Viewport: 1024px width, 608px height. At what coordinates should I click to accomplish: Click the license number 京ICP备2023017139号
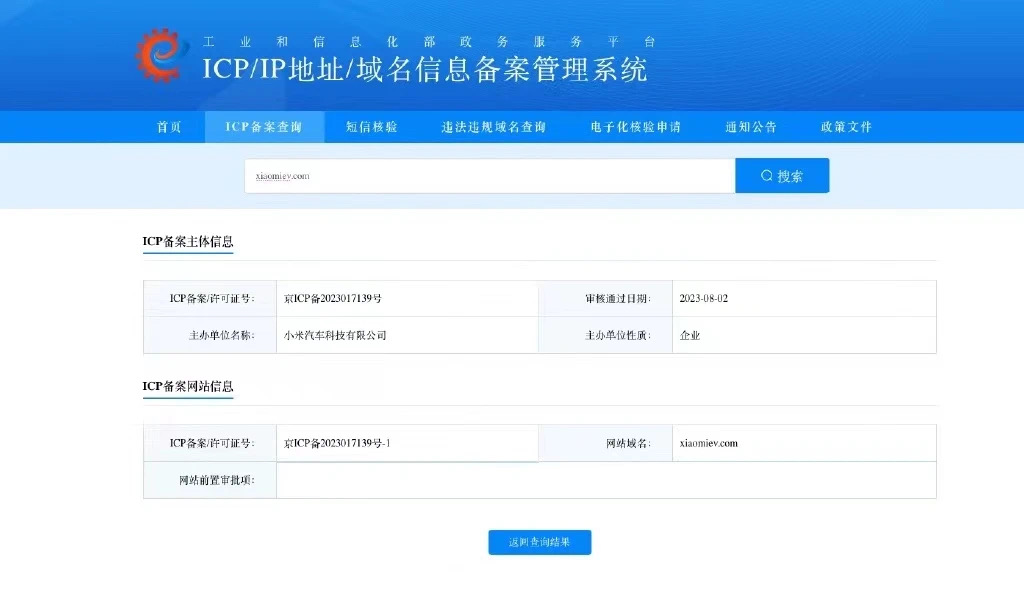(x=333, y=299)
